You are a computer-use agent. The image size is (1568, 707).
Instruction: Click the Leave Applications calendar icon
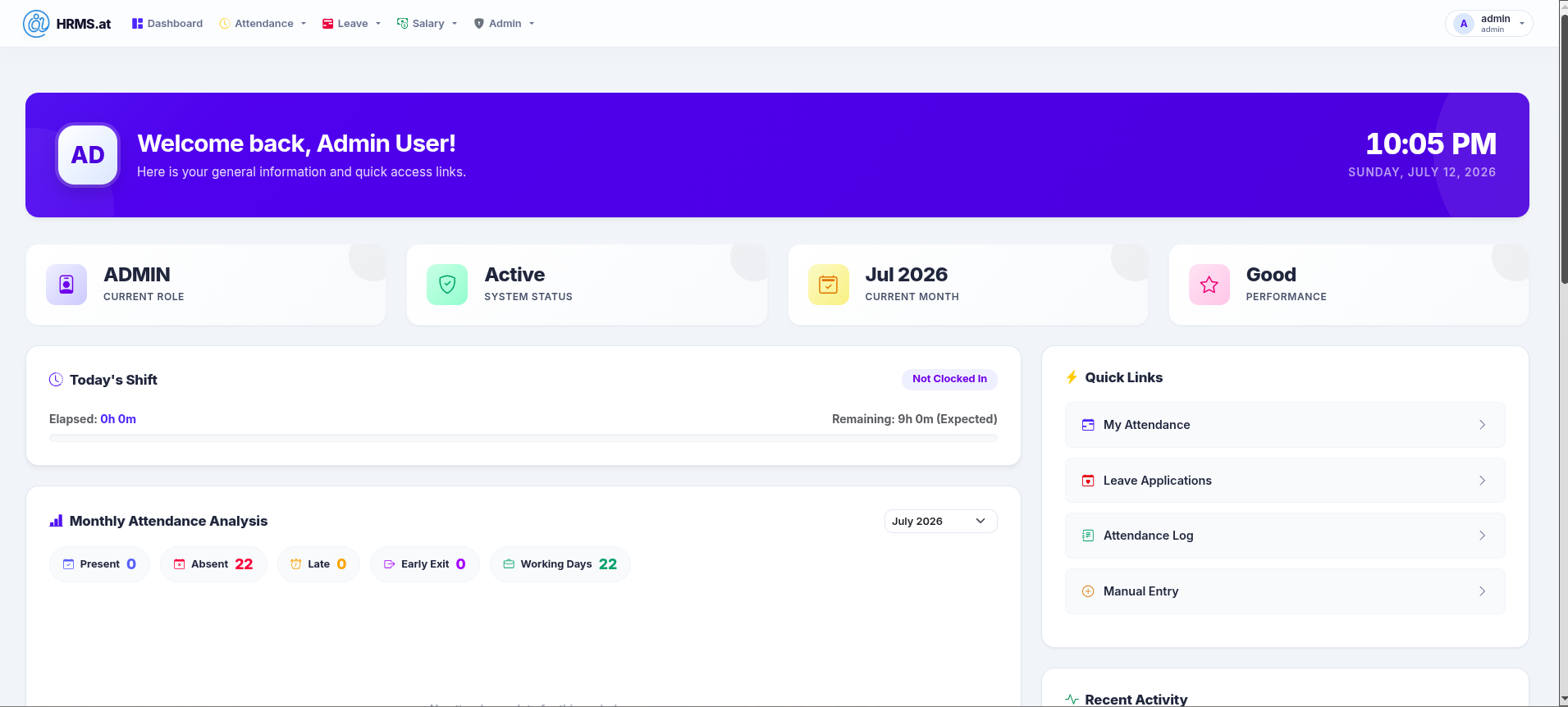(x=1088, y=481)
